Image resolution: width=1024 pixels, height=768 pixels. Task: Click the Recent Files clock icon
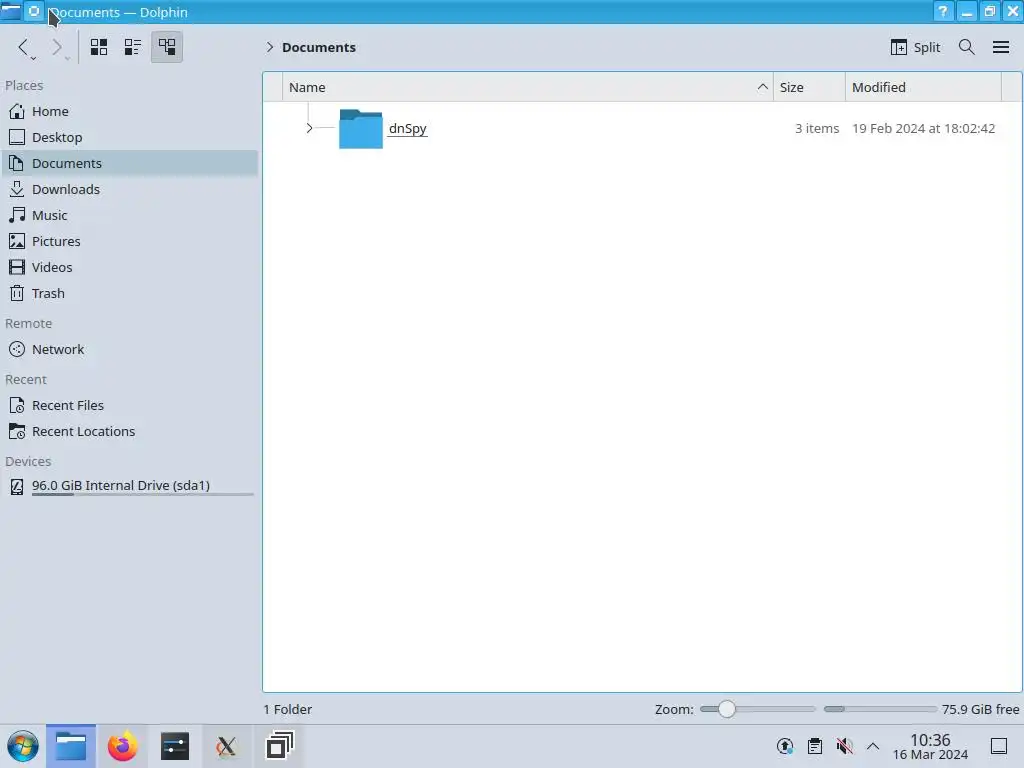pyautogui.click(x=17, y=406)
